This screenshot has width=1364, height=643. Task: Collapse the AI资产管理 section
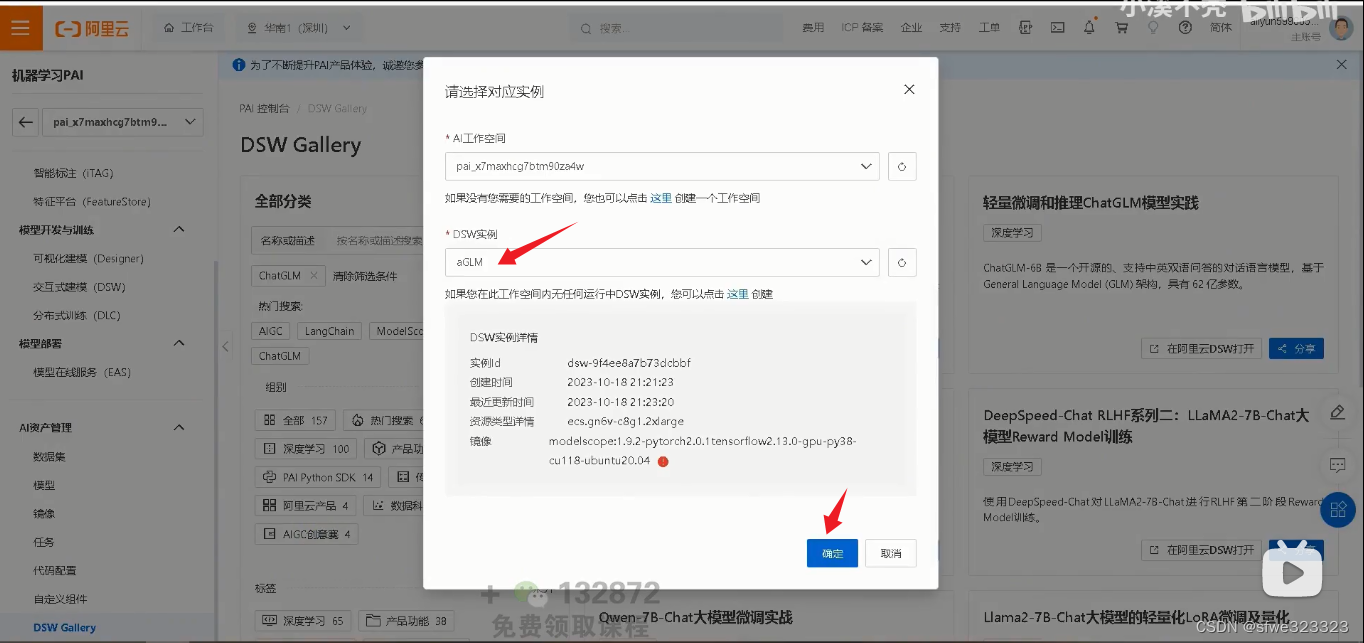tap(179, 427)
